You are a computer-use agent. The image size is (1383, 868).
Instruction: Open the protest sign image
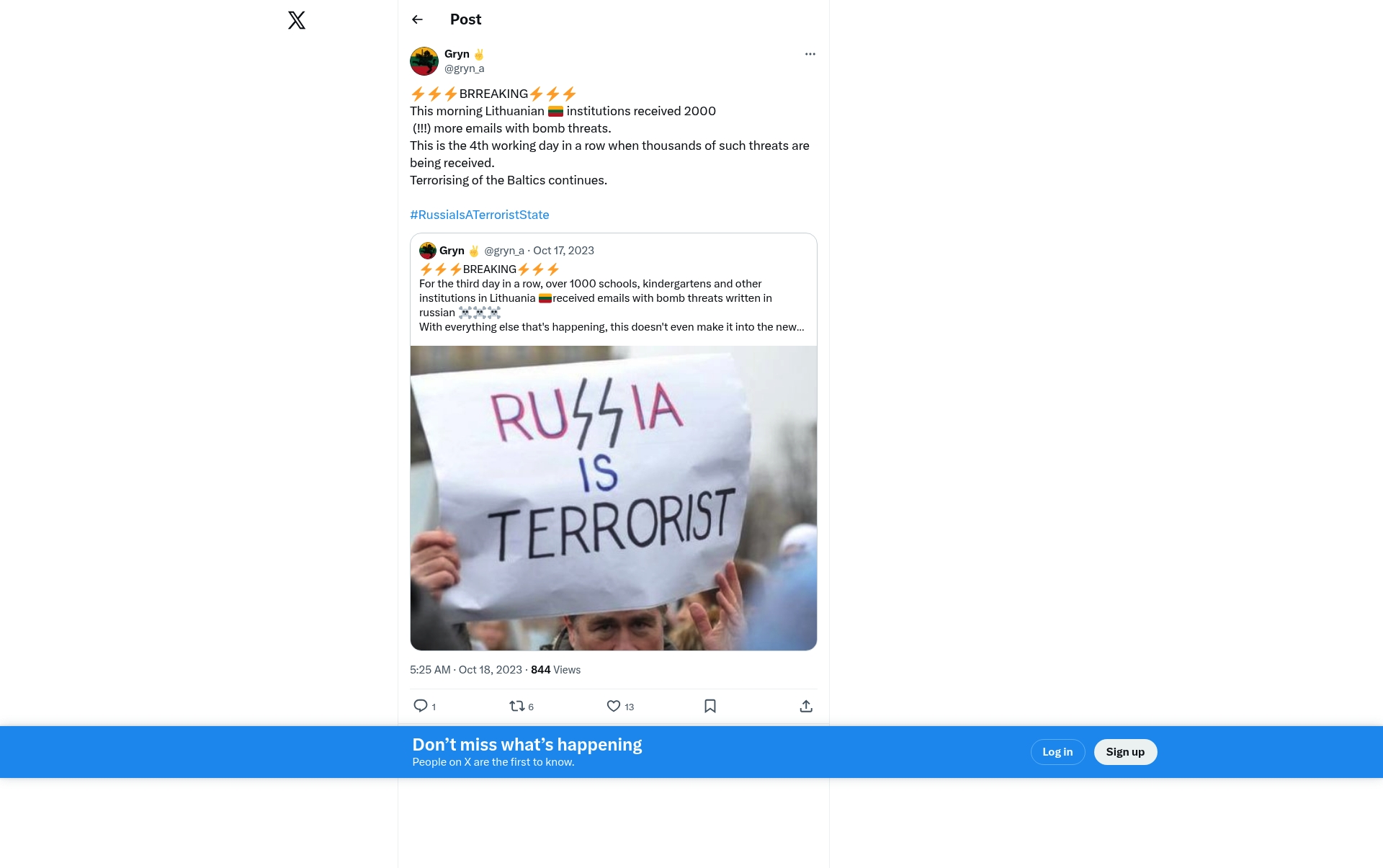pyautogui.click(x=614, y=498)
